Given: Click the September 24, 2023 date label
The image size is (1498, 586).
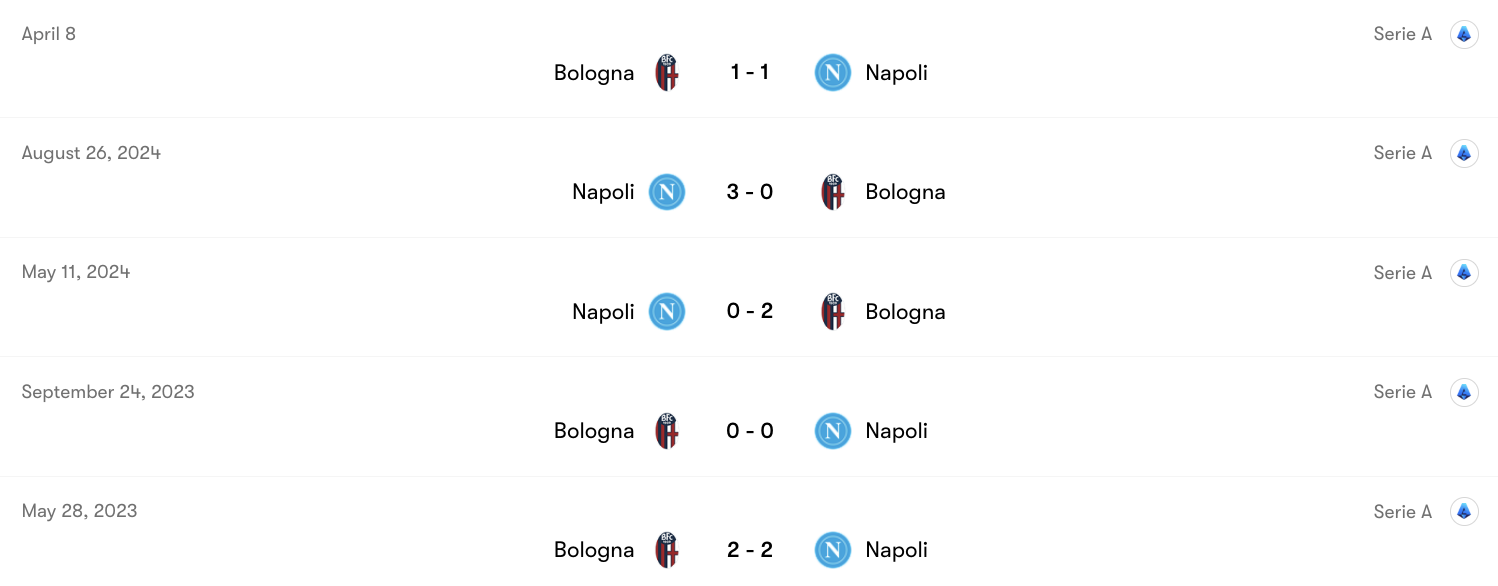Looking at the screenshot, I should point(108,391).
